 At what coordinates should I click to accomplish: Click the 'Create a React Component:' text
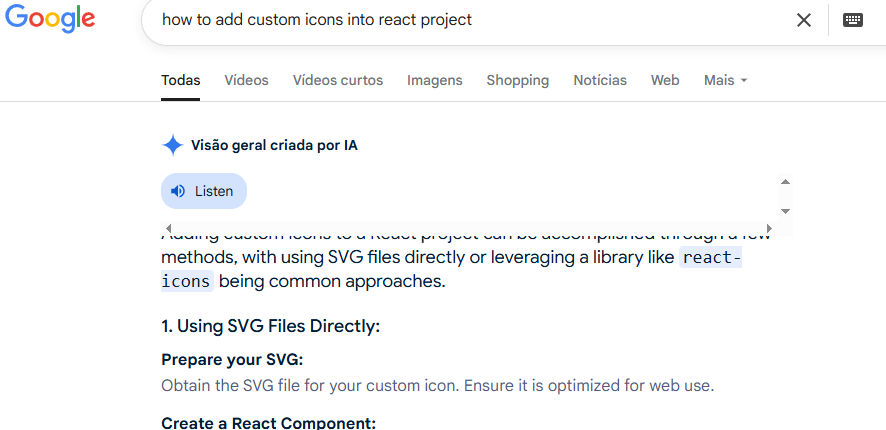click(268, 423)
